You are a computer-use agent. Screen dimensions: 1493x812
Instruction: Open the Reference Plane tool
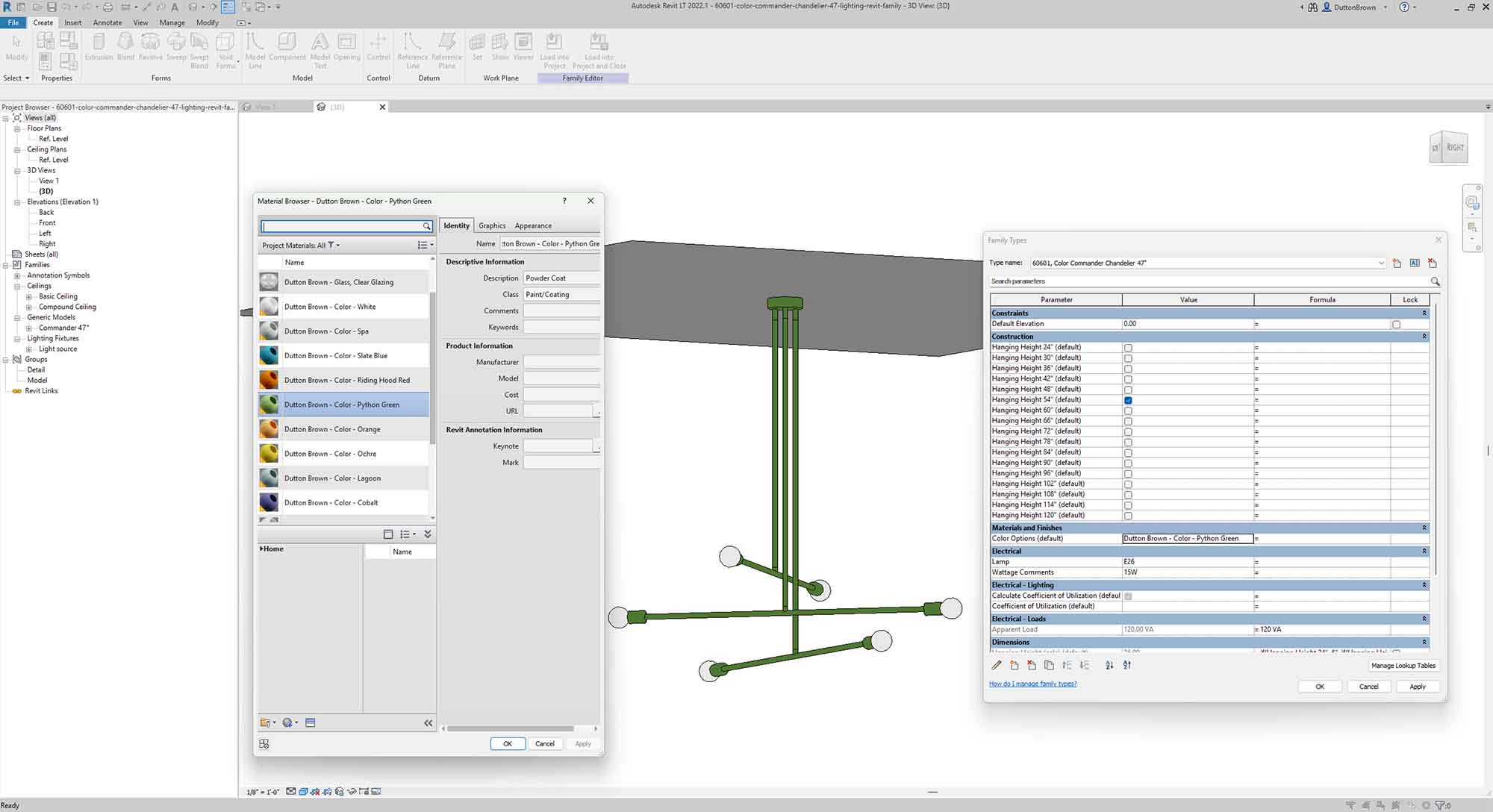point(446,49)
